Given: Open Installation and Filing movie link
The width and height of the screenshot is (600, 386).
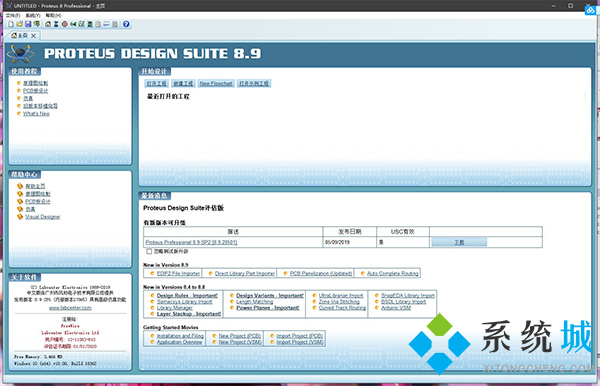Looking at the screenshot, I should coord(180,336).
